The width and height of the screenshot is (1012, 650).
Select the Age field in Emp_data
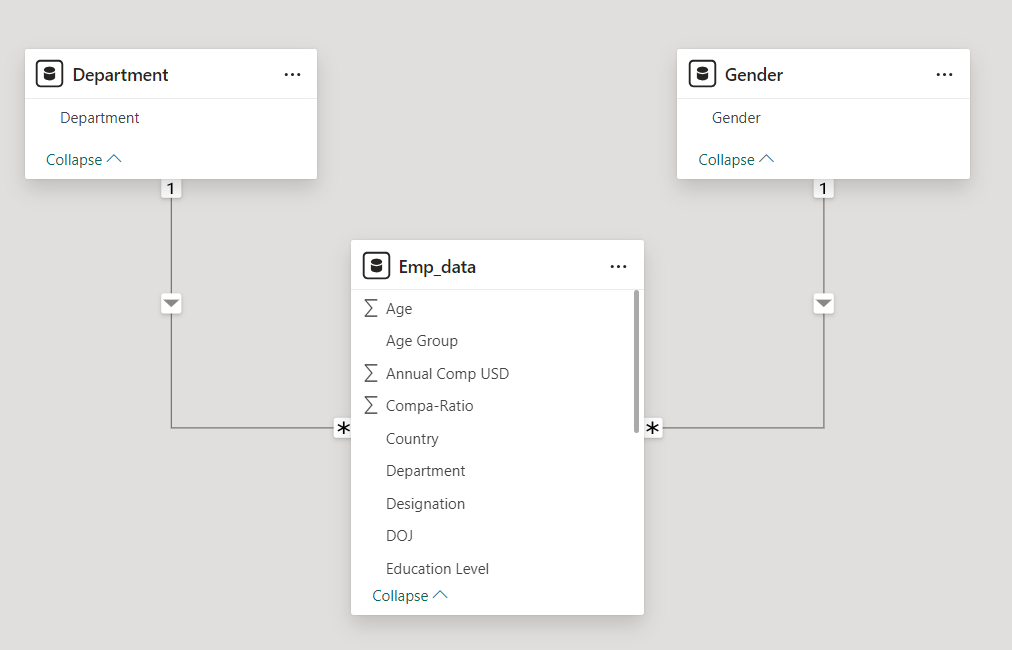tap(399, 309)
